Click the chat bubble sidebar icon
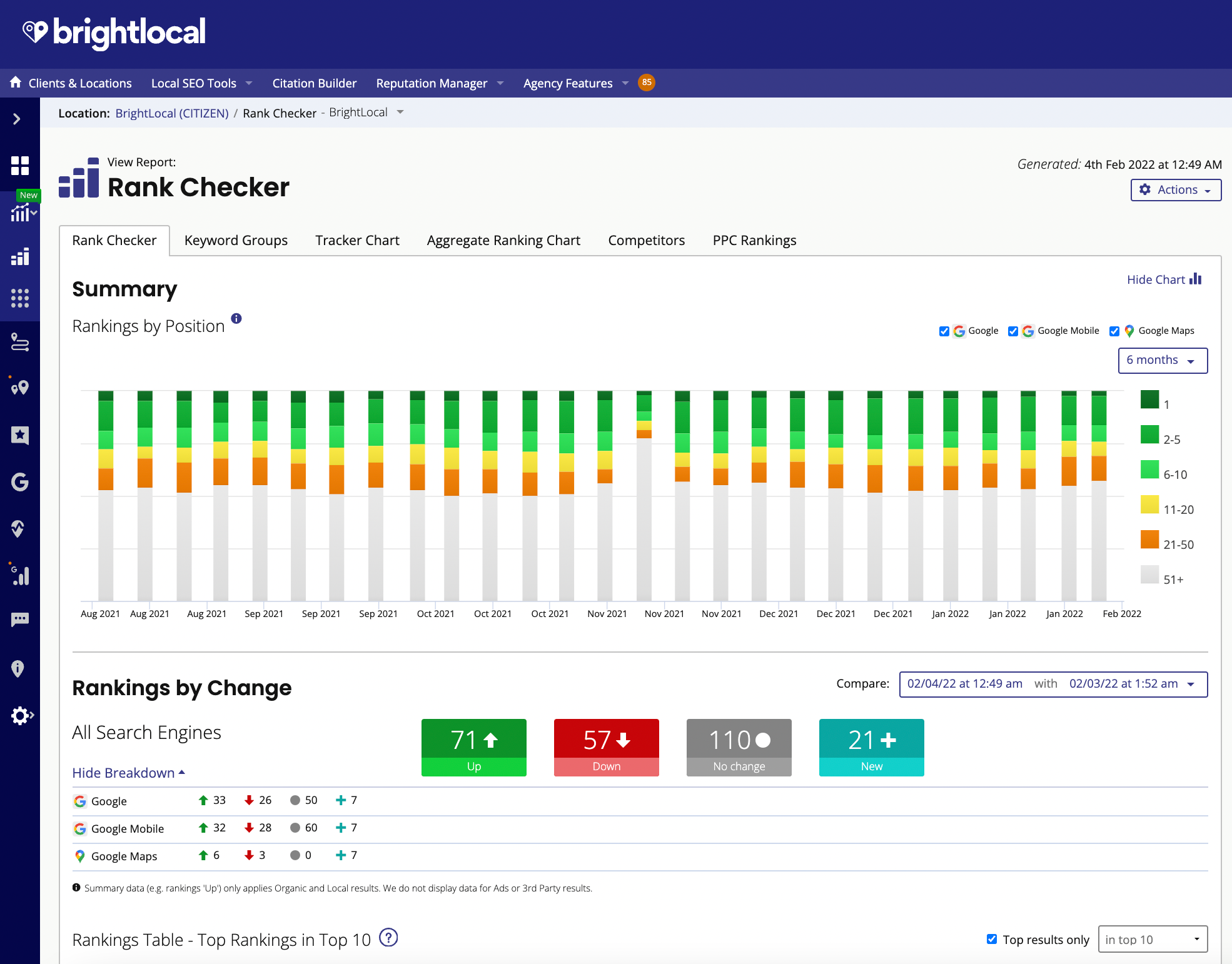 pyautogui.click(x=20, y=620)
